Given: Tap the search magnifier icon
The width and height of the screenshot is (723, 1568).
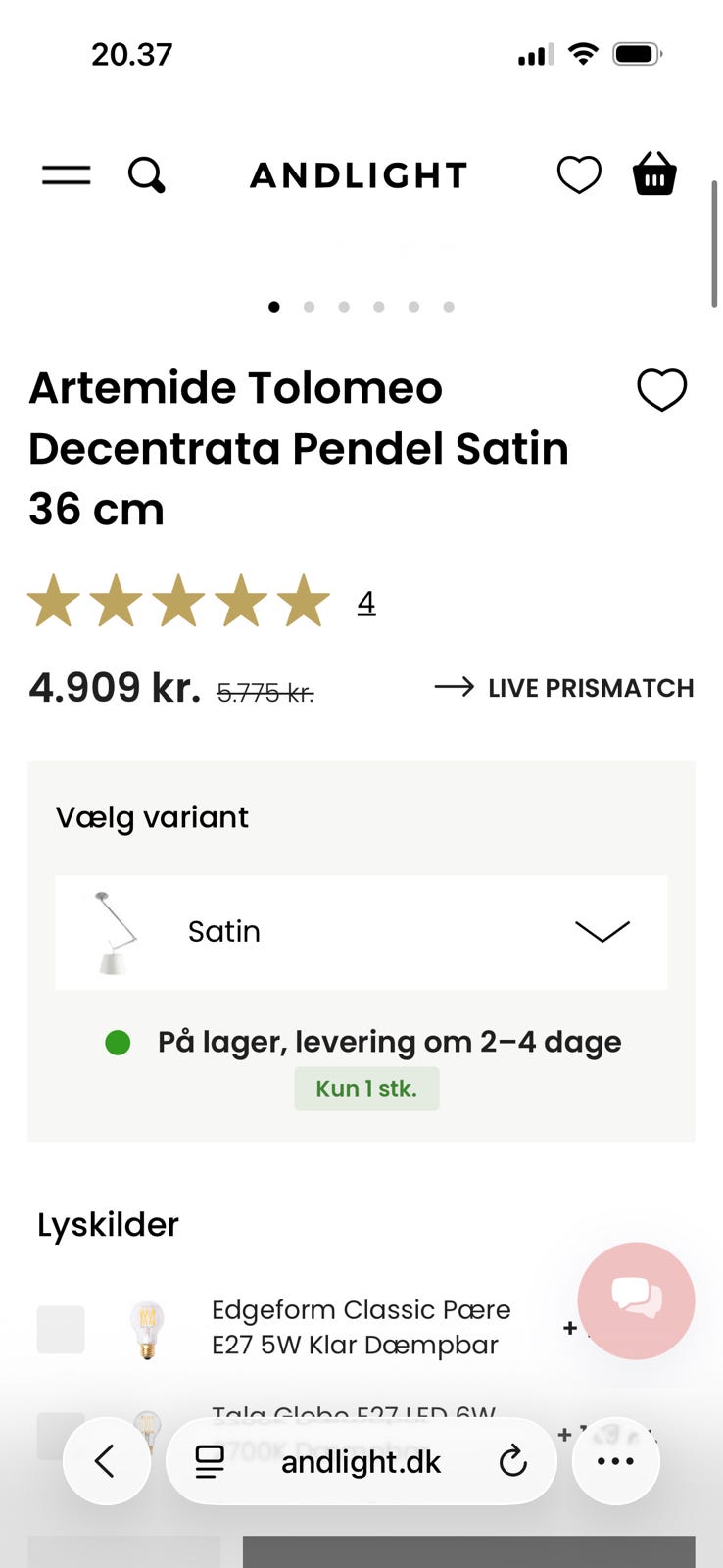Looking at the screenshot, I should (147, 175).
